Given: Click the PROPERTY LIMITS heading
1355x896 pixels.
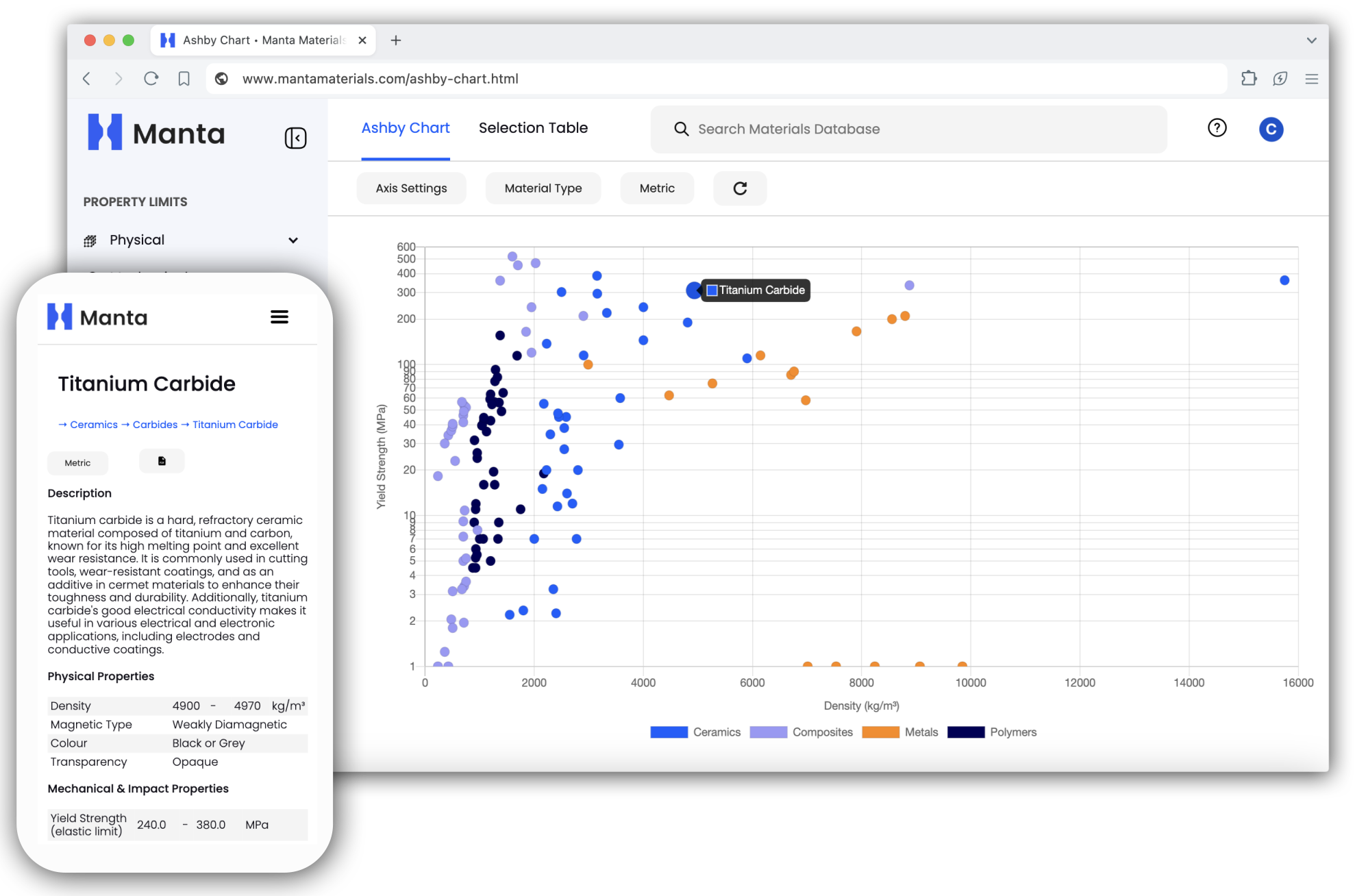Looking at the screenshot, I should pos(135,202).
